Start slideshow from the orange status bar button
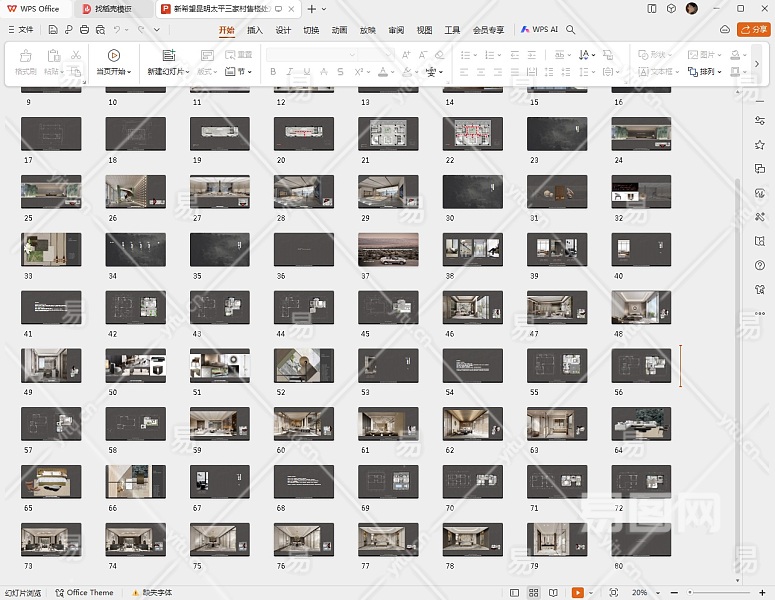This screenshot has width=775, height=600. pyautogui.click(x=578, y=593)
